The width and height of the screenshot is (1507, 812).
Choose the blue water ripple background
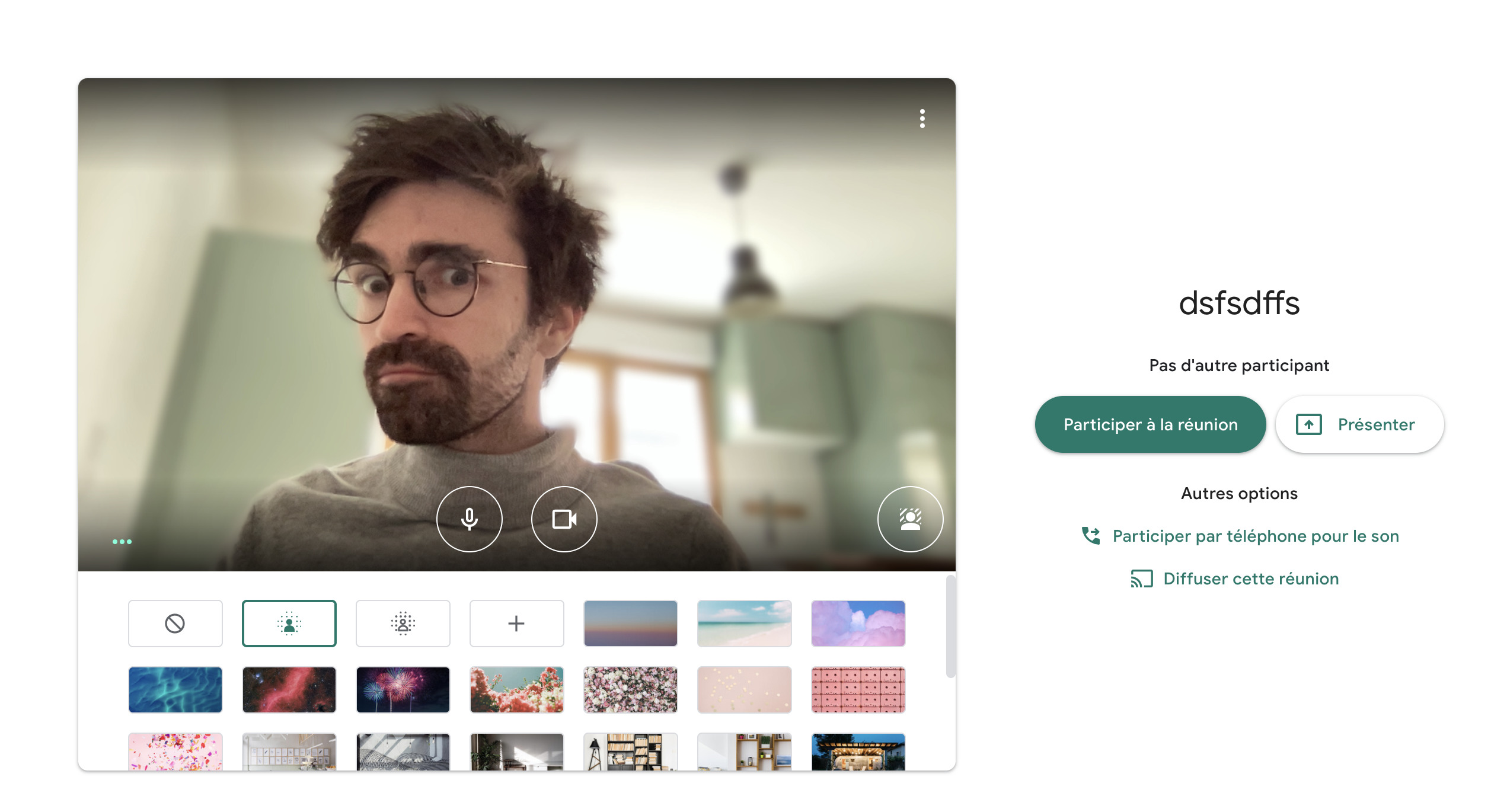(x=175, y=690)
